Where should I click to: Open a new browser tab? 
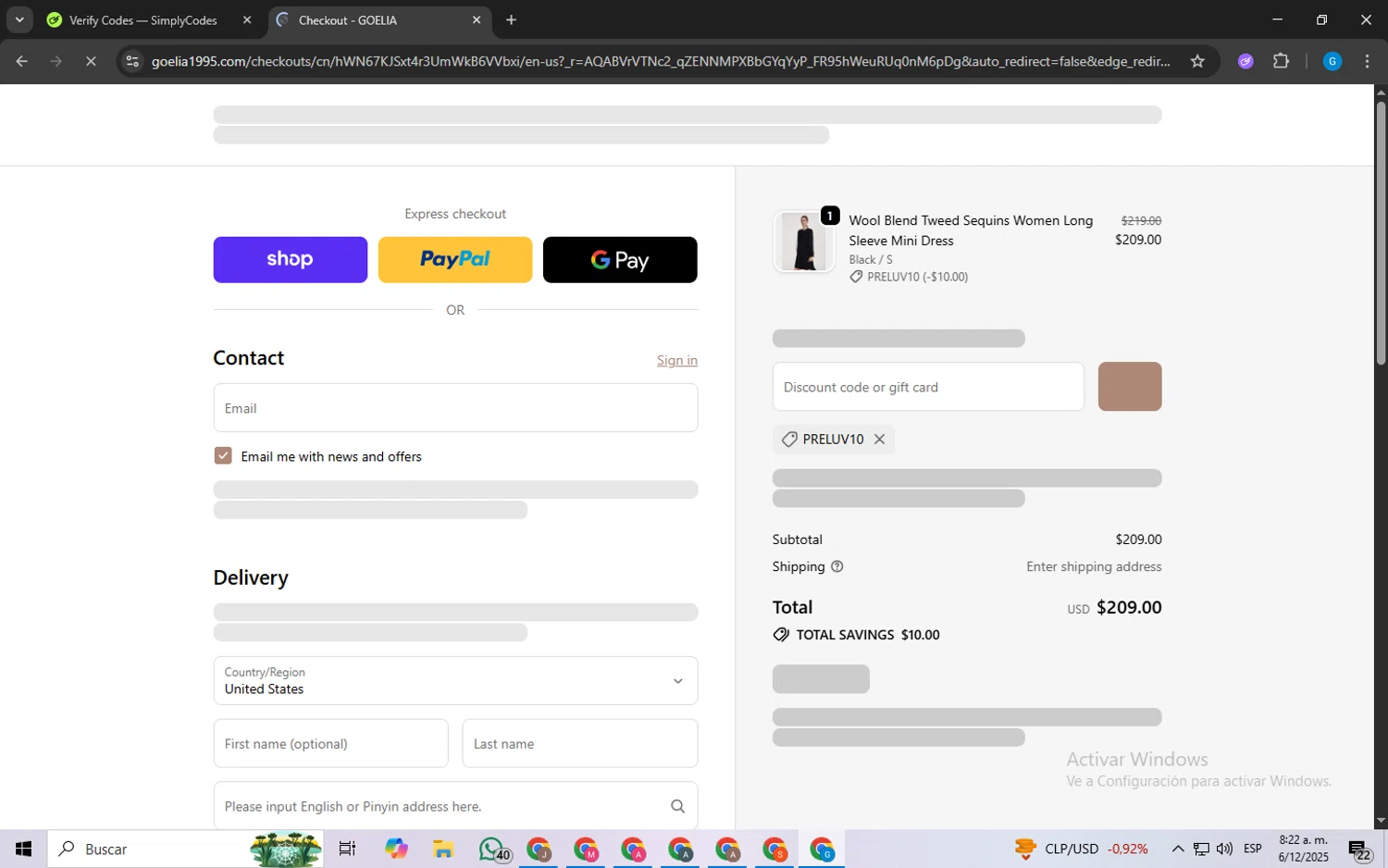coord(512,19)
